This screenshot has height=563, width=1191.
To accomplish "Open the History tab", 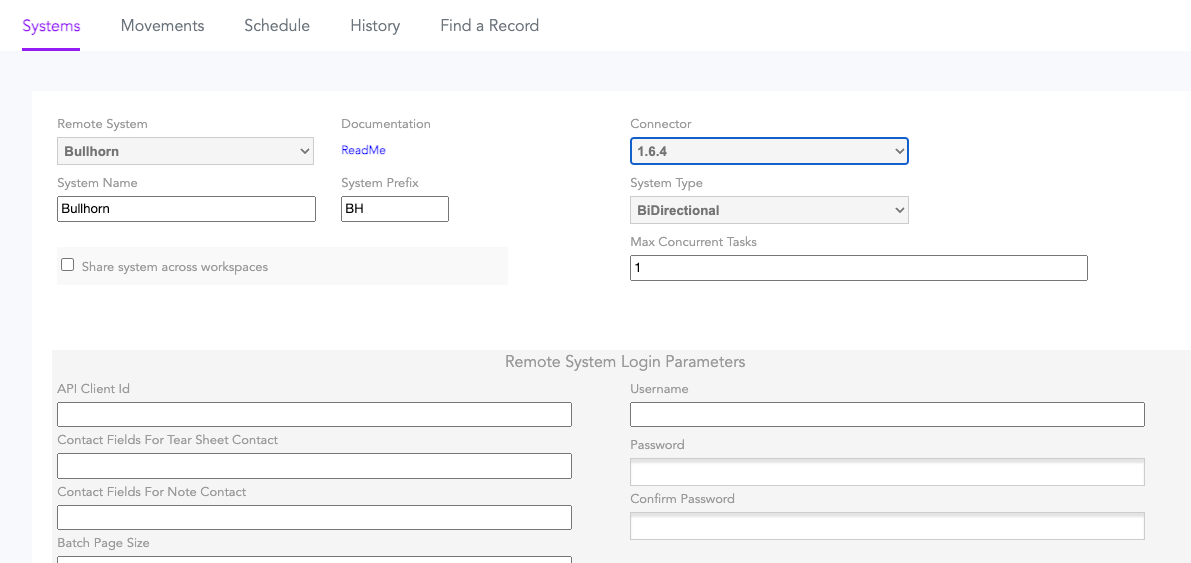I will click(x=375, y=25).
